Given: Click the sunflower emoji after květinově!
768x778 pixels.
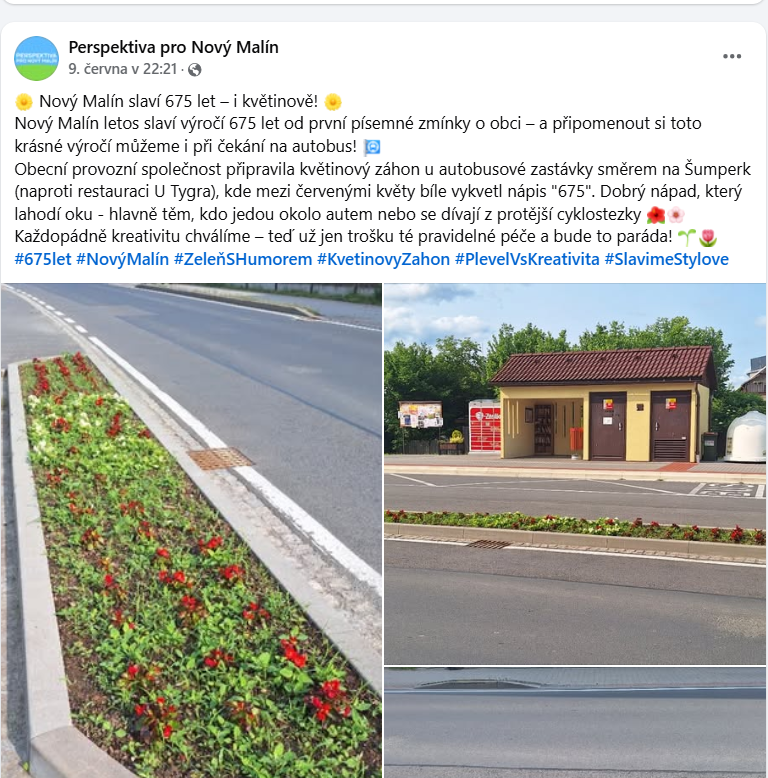Looking at the screenshot, I should tap(333, 102).
